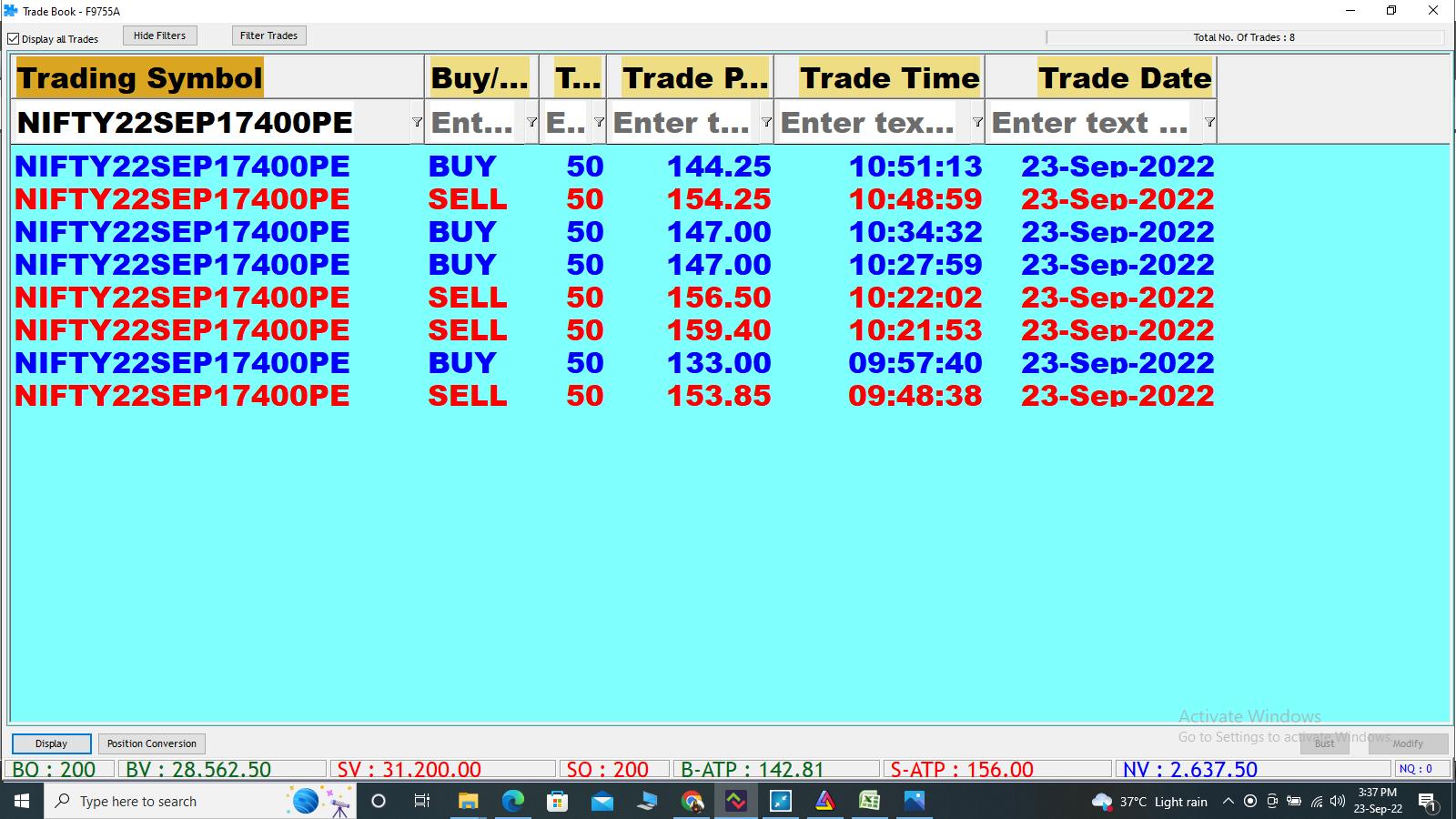Click the Trading Symbol filter input field
The width and height of the screenshot is (1456, 819).
(211, 122)
